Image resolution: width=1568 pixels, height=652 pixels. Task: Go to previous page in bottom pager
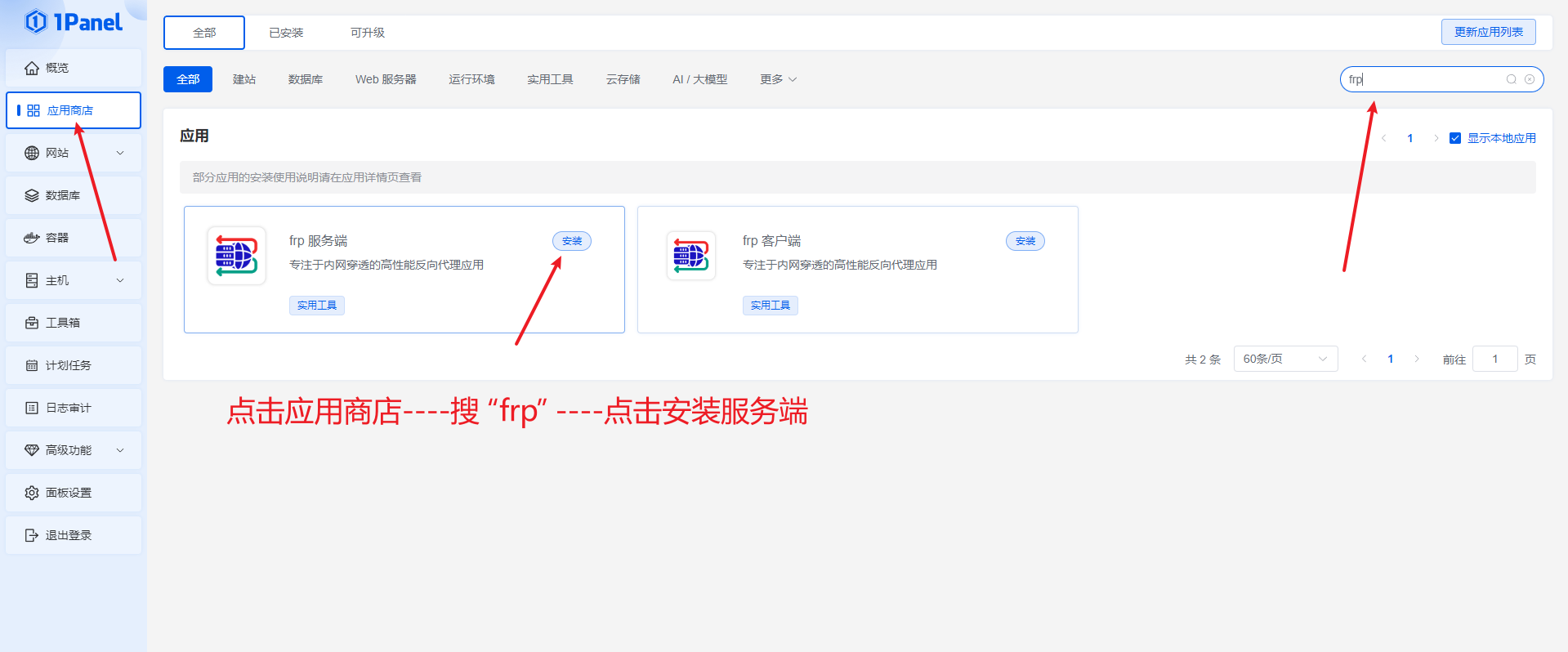point(1365,359)
